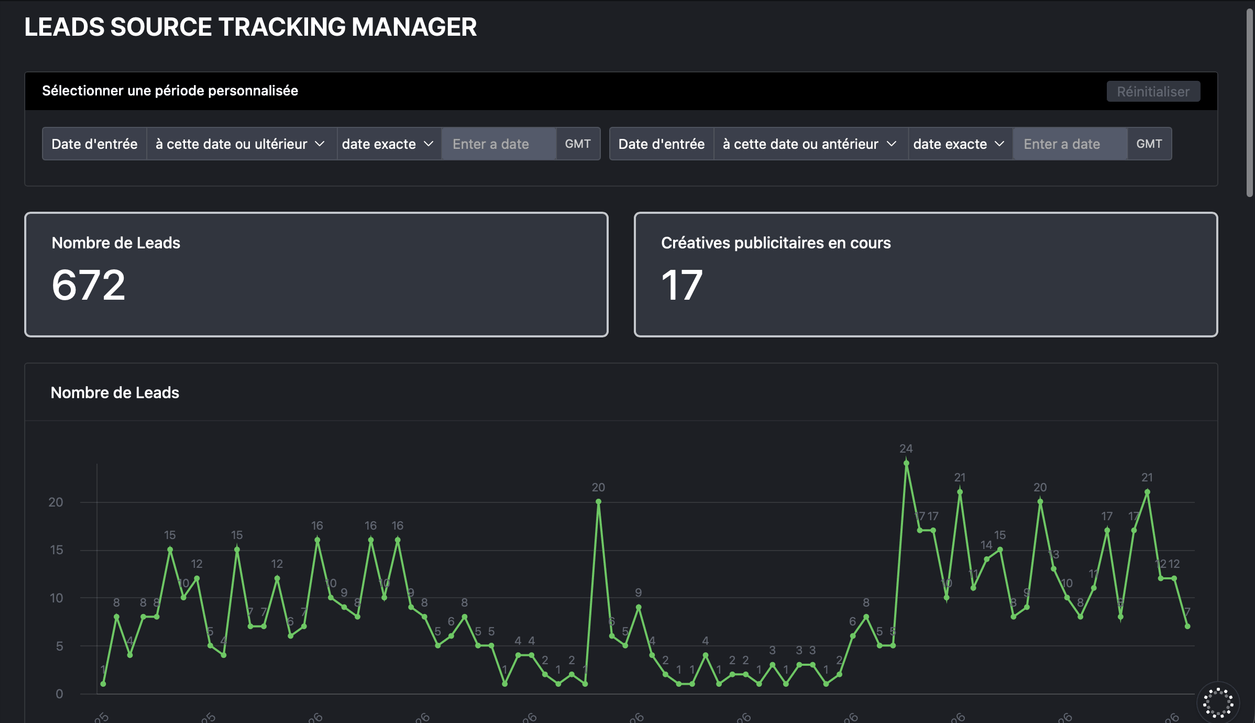Click the y-axis label 10
Viewport: 1255px width, 723px height.
[56, 598]
